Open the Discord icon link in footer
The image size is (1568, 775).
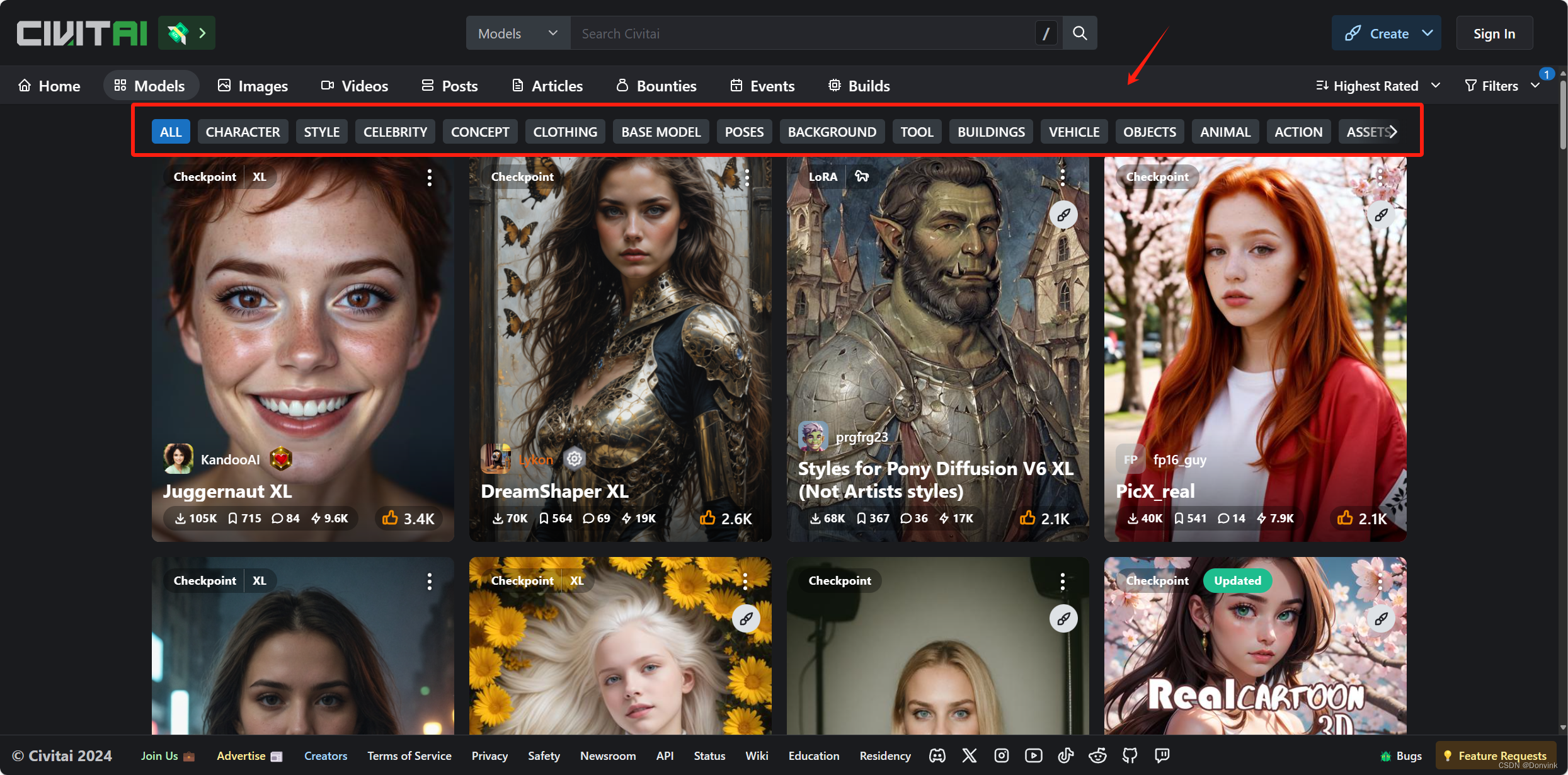coord(937,755)
